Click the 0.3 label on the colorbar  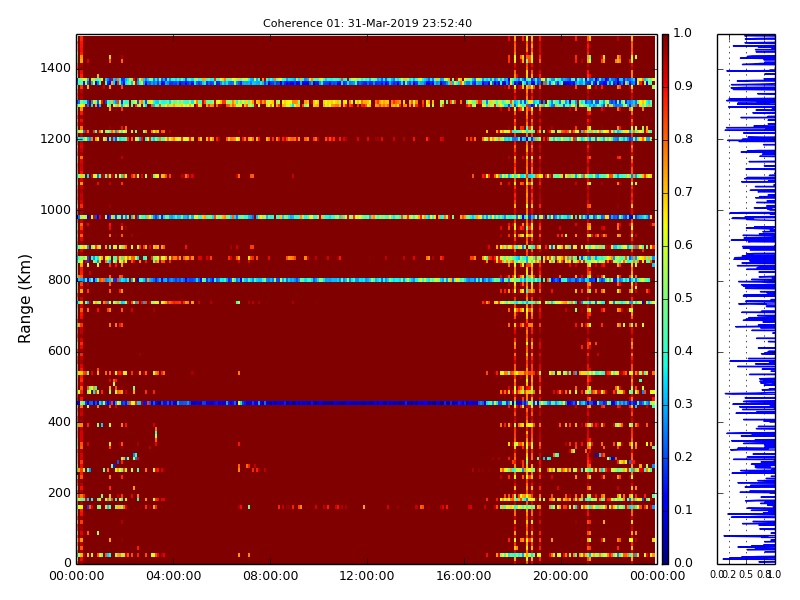(x=683, y=405)
